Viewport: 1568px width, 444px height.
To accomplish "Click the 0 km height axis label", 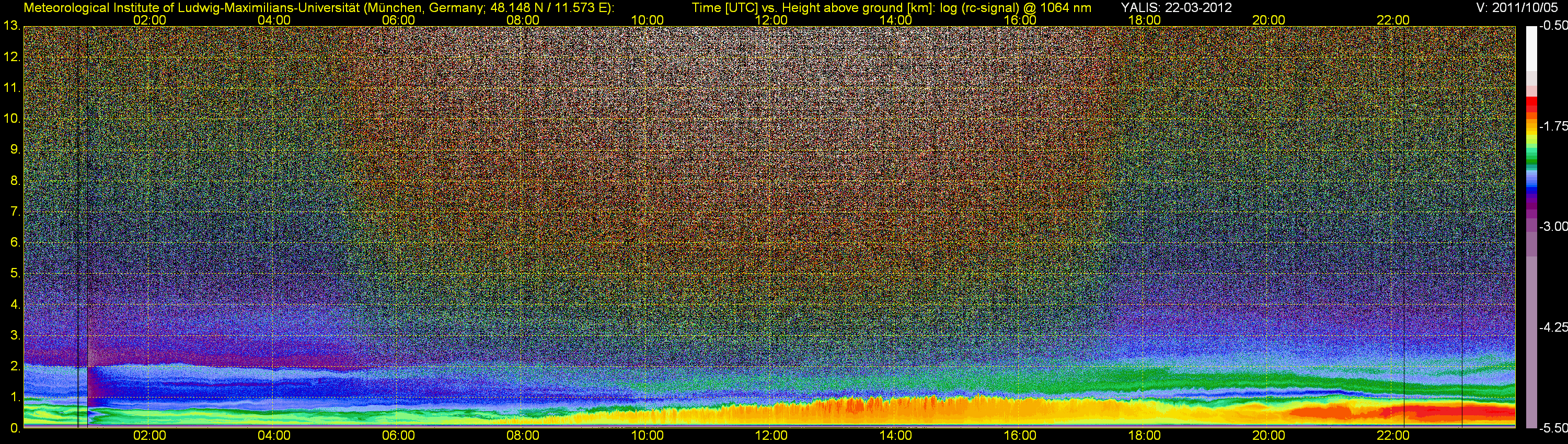I will point(15,428).
